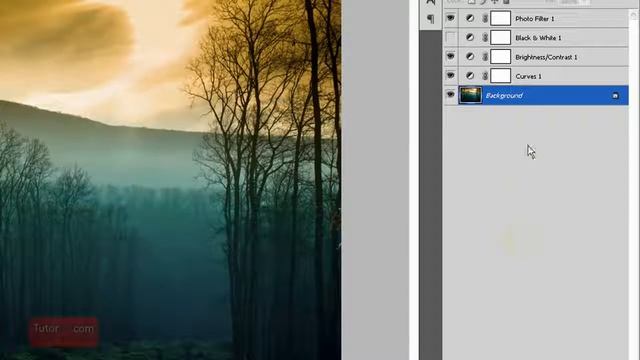Image resolution: width=640 pixels, height=360 pixels.
Task: Click the Photo Filter 1 mask link icon
Action: 485,18
